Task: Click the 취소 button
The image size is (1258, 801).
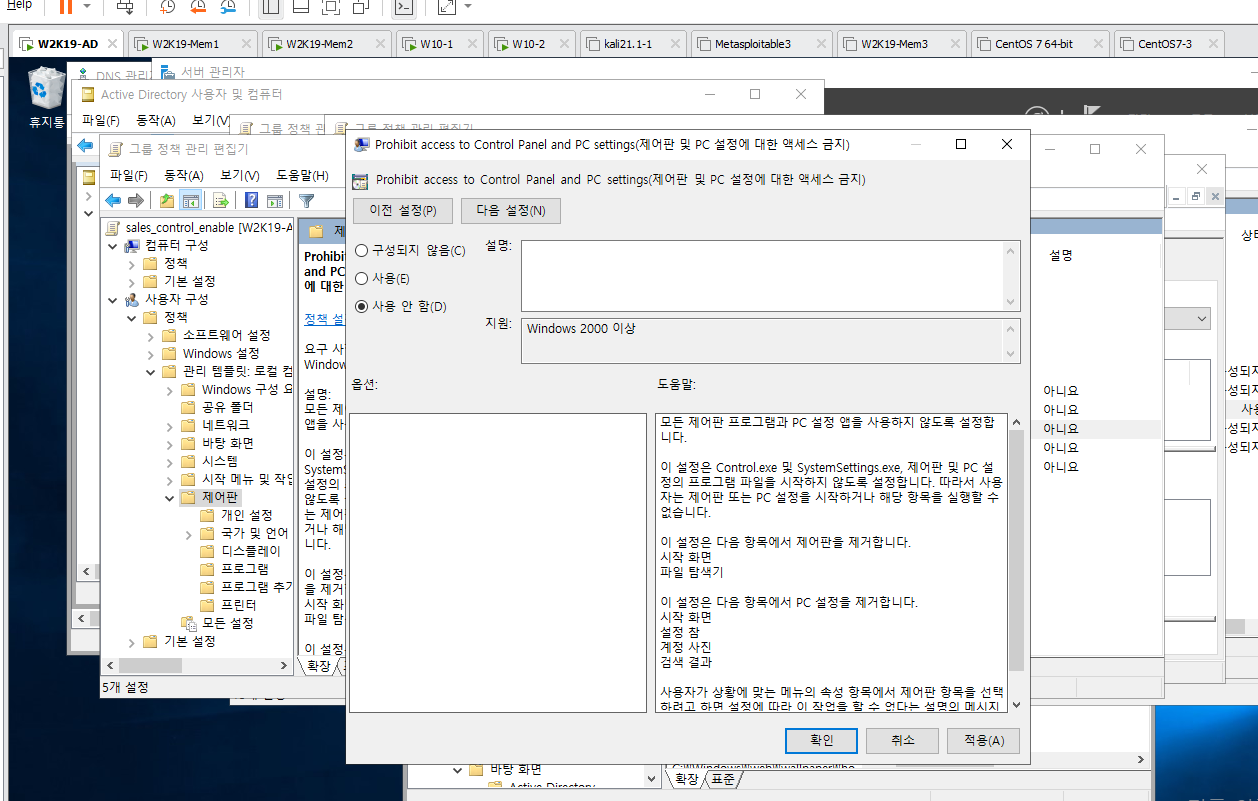Action: click(x=903, y=740)
